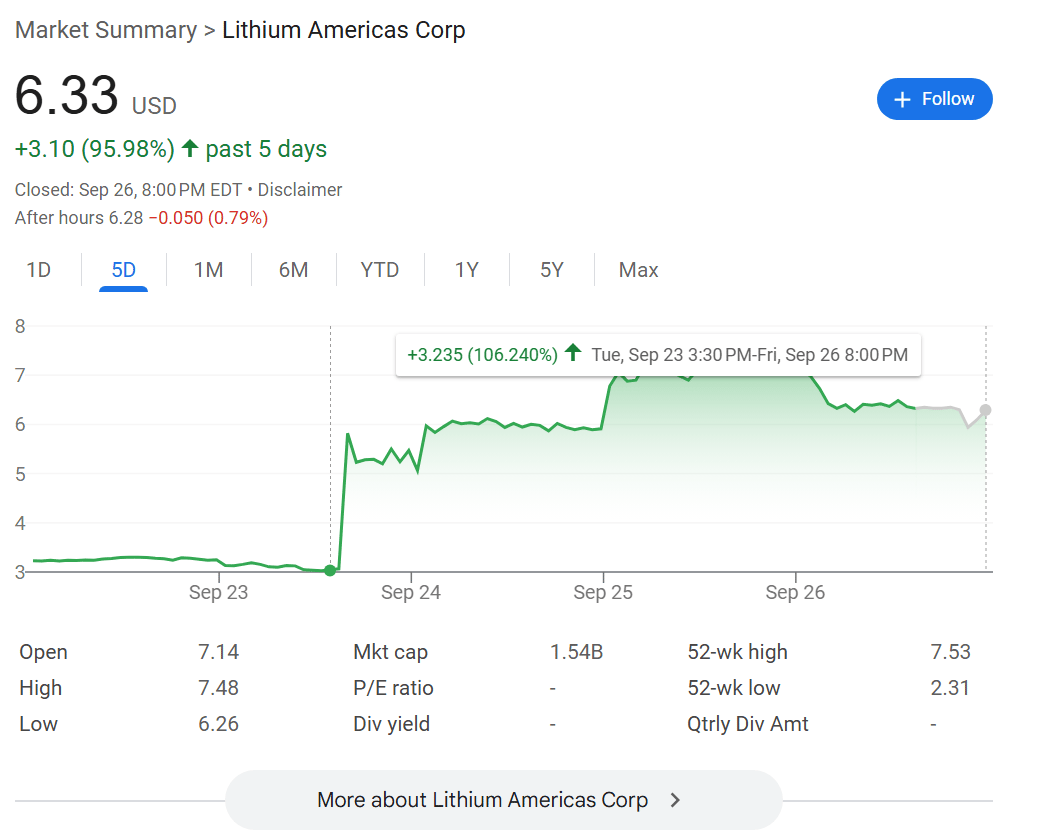
Task: Click the gray end marker dot on chart
Action: (985, 410)
